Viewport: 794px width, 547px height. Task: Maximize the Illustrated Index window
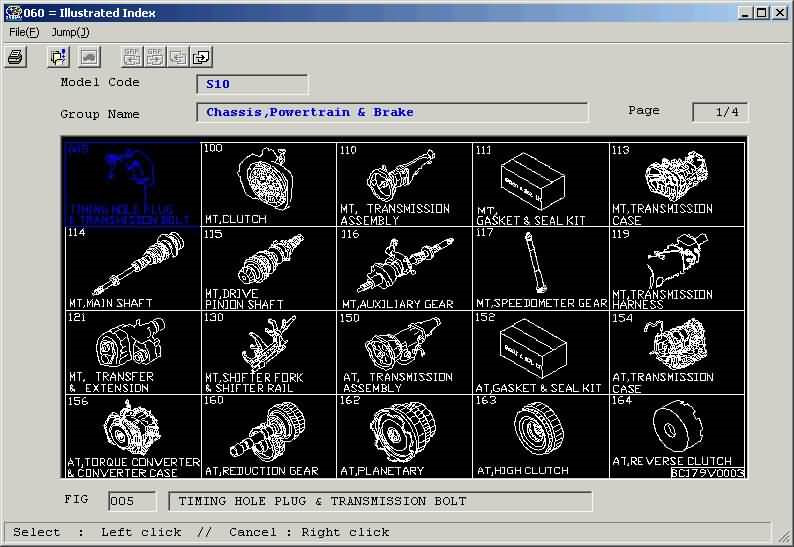[761, 13]
